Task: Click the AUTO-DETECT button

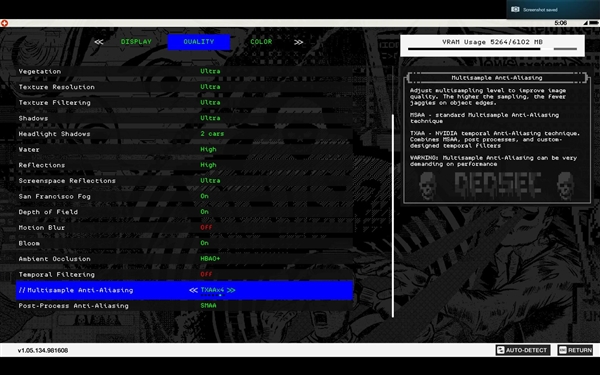Action: [523, 350]
